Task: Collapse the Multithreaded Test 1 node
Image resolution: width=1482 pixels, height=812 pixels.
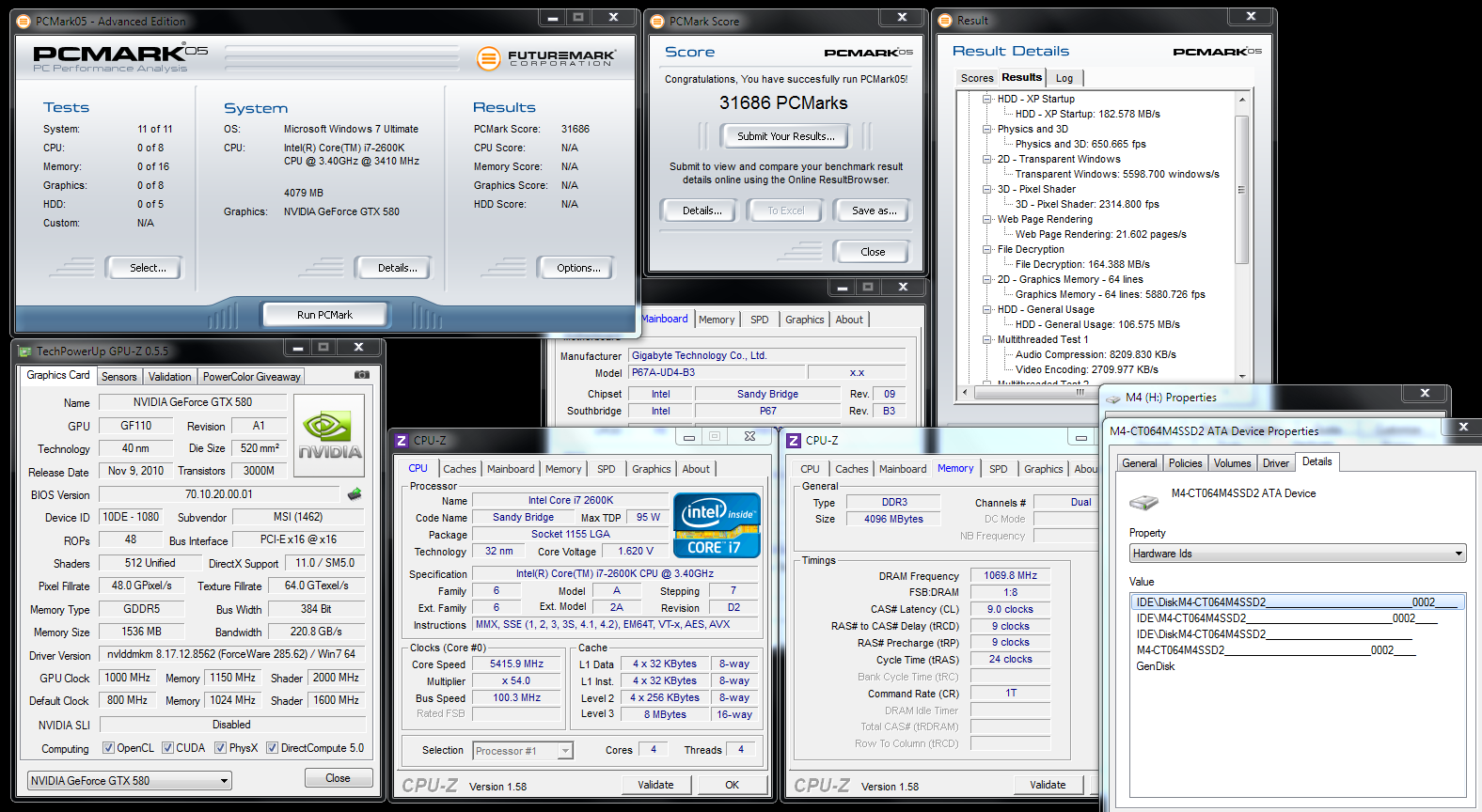Action: click(987, 339)
